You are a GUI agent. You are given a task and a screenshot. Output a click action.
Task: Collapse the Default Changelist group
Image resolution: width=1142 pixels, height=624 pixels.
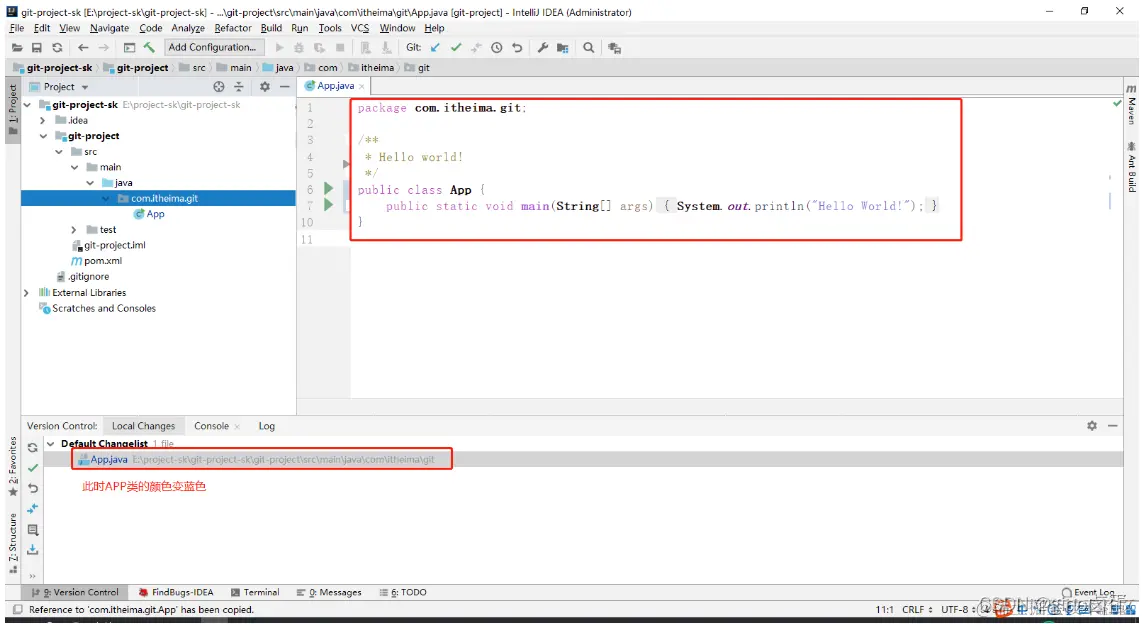[50, 443]
